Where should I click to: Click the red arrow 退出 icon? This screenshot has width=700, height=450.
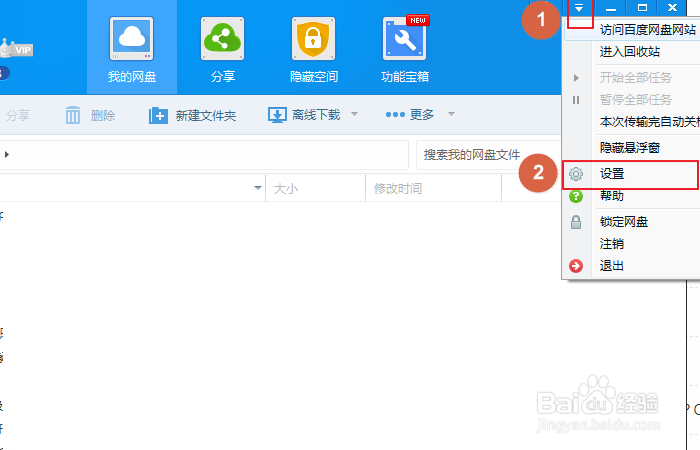point(576,266)
